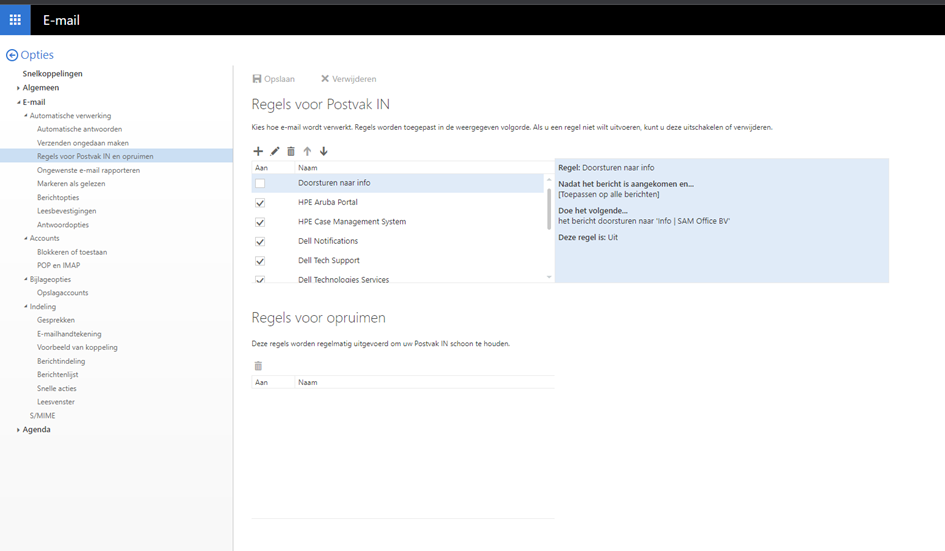Screen dimensions: 945x551
Task: Uncheck the HPE Aruba Portal rule
Action: pos(260,203)
